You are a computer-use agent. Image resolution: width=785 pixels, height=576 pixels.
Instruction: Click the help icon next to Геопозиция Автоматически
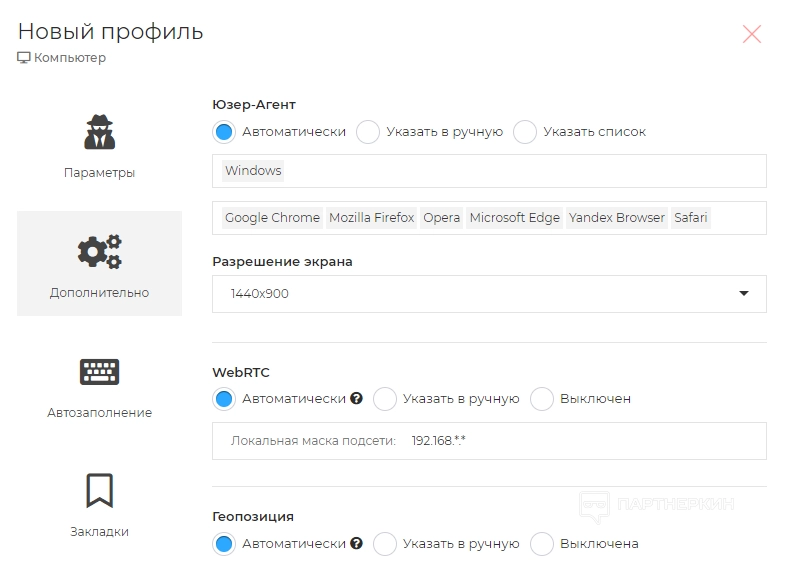click(x=356, y=544)
